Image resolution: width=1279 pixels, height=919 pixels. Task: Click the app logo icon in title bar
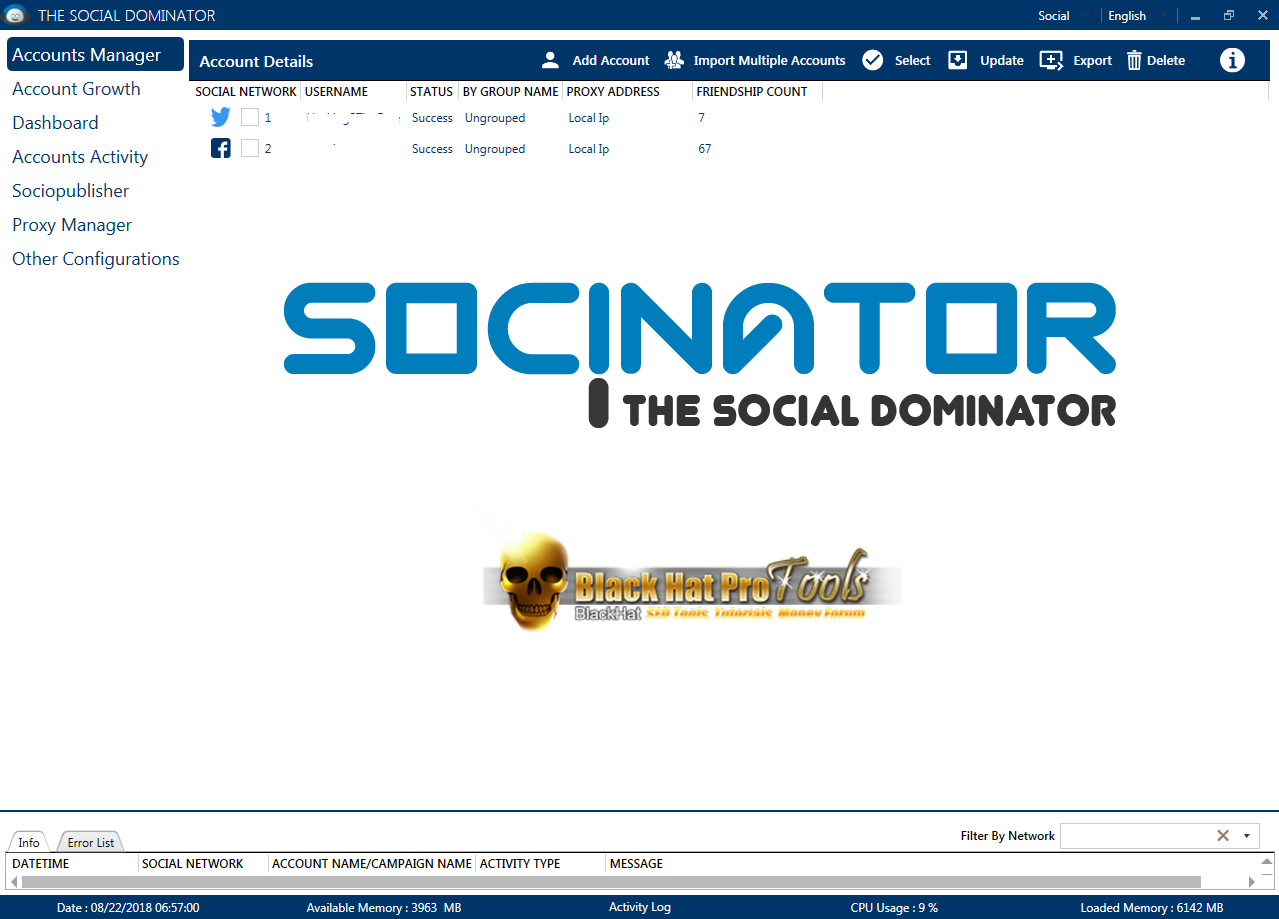pos(15,15)
